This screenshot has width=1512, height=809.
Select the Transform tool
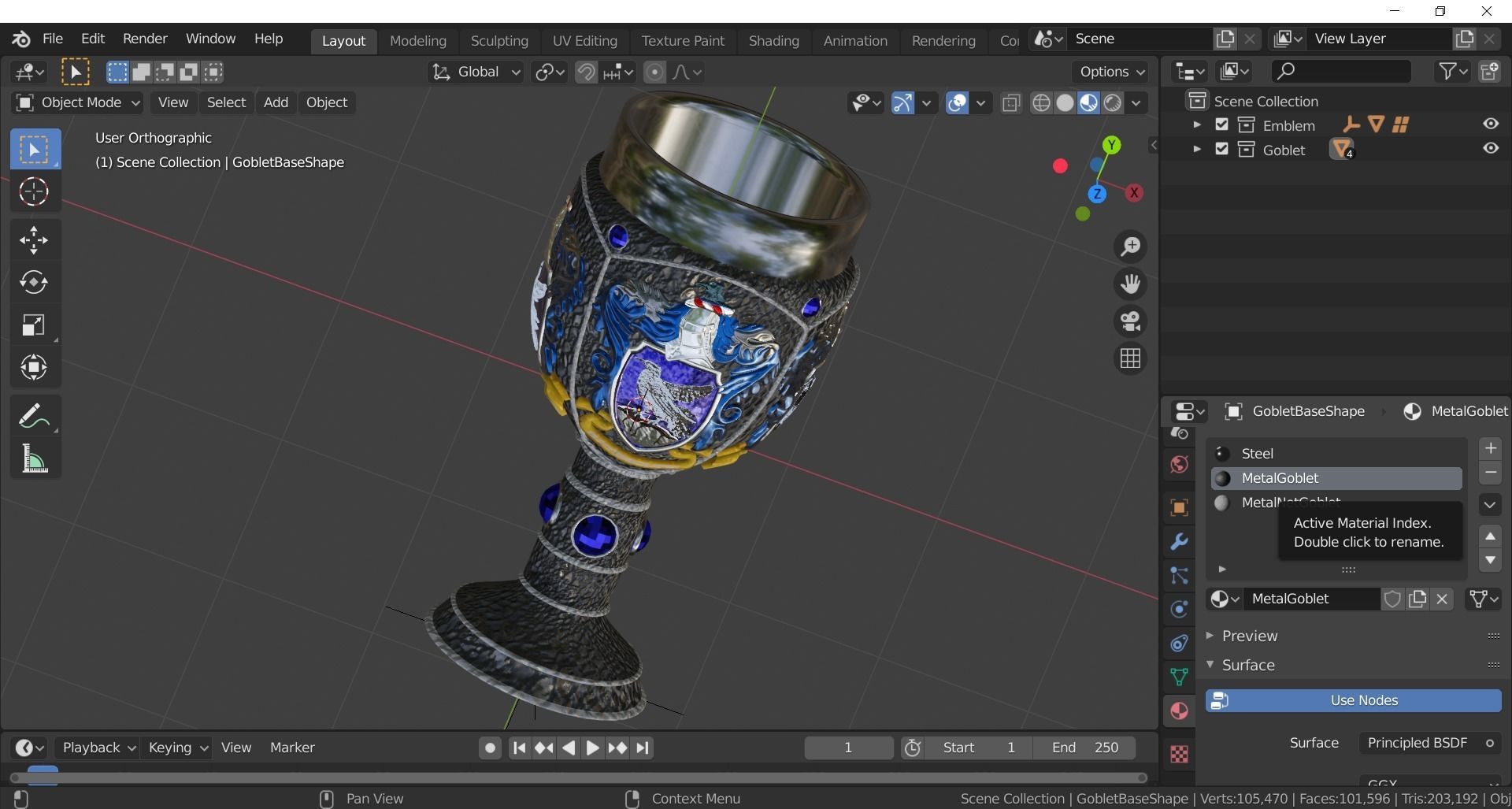35,367
